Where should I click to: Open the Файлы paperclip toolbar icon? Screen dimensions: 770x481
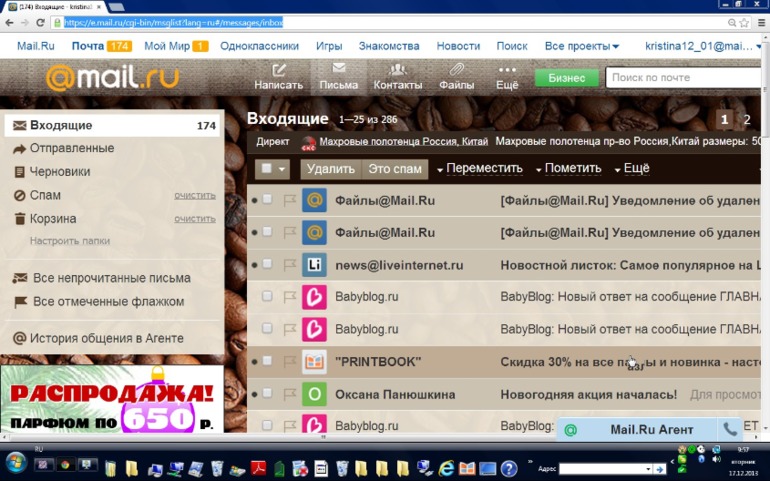coord(457,77)
